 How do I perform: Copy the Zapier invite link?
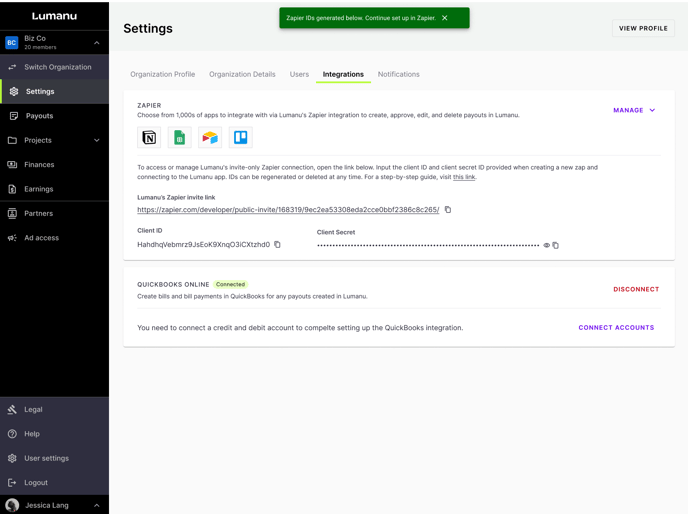click(x=448, y=210)
